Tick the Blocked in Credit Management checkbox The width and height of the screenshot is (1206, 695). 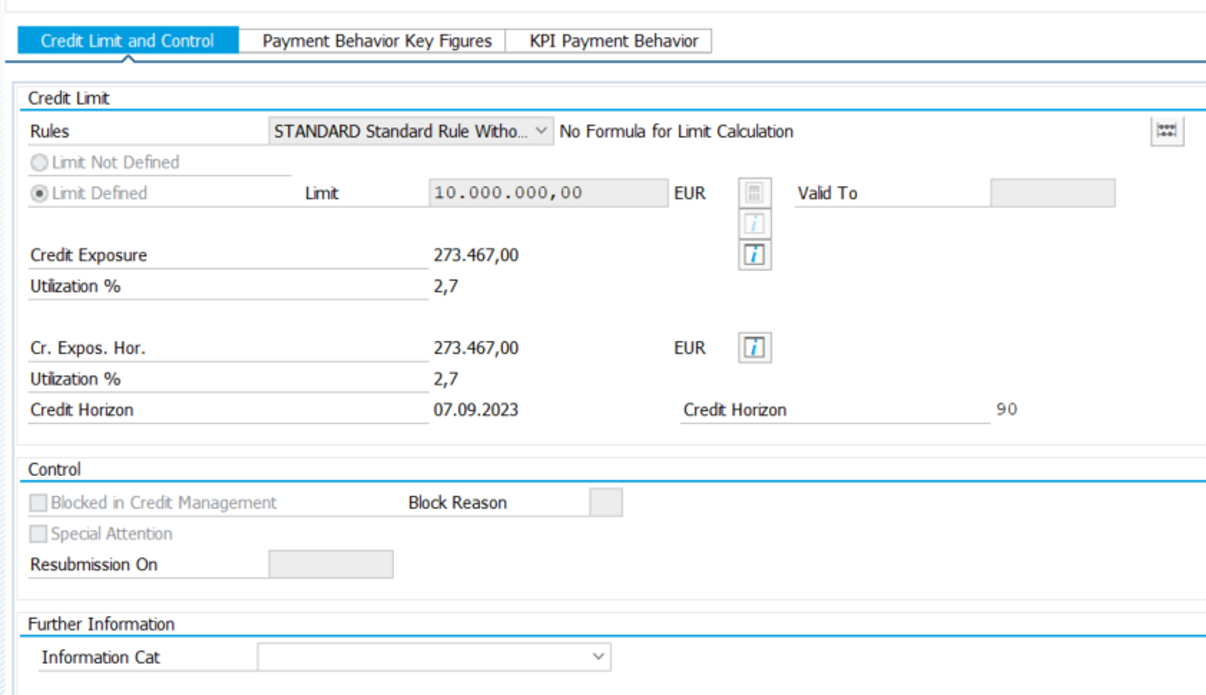click(39, 503)
